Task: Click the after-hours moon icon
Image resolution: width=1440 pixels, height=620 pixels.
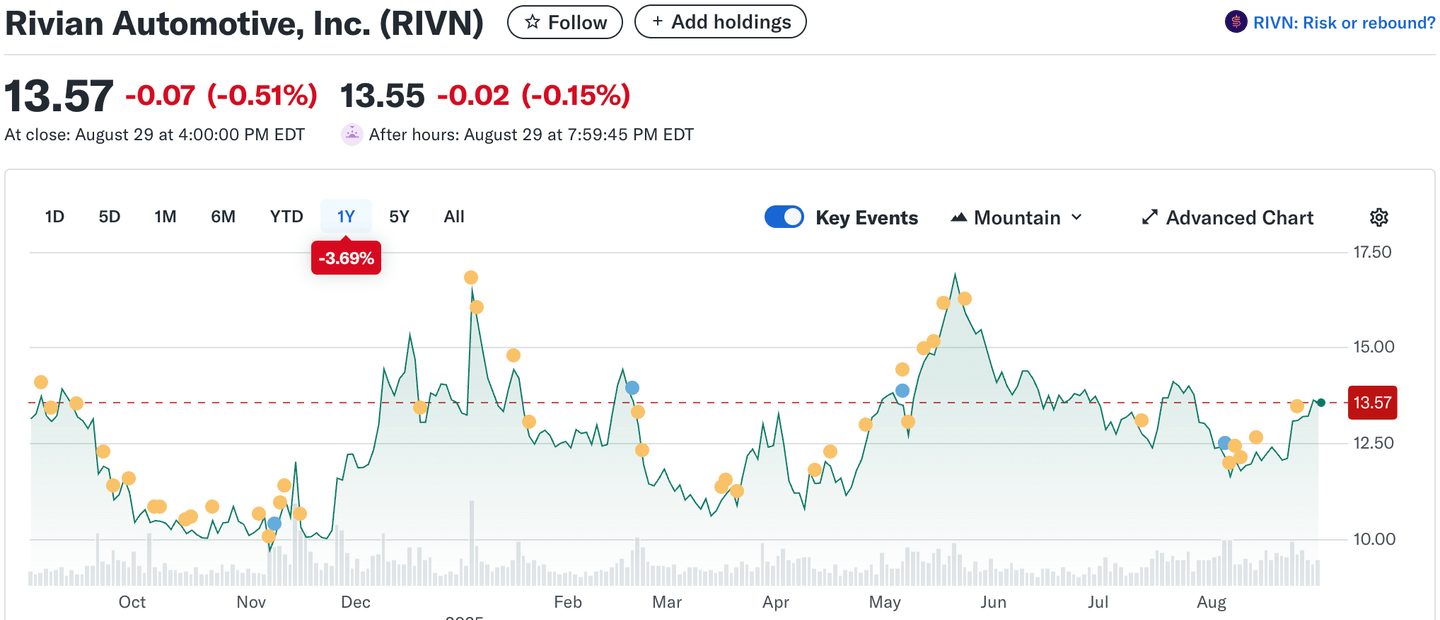Action: click(351, 134)
